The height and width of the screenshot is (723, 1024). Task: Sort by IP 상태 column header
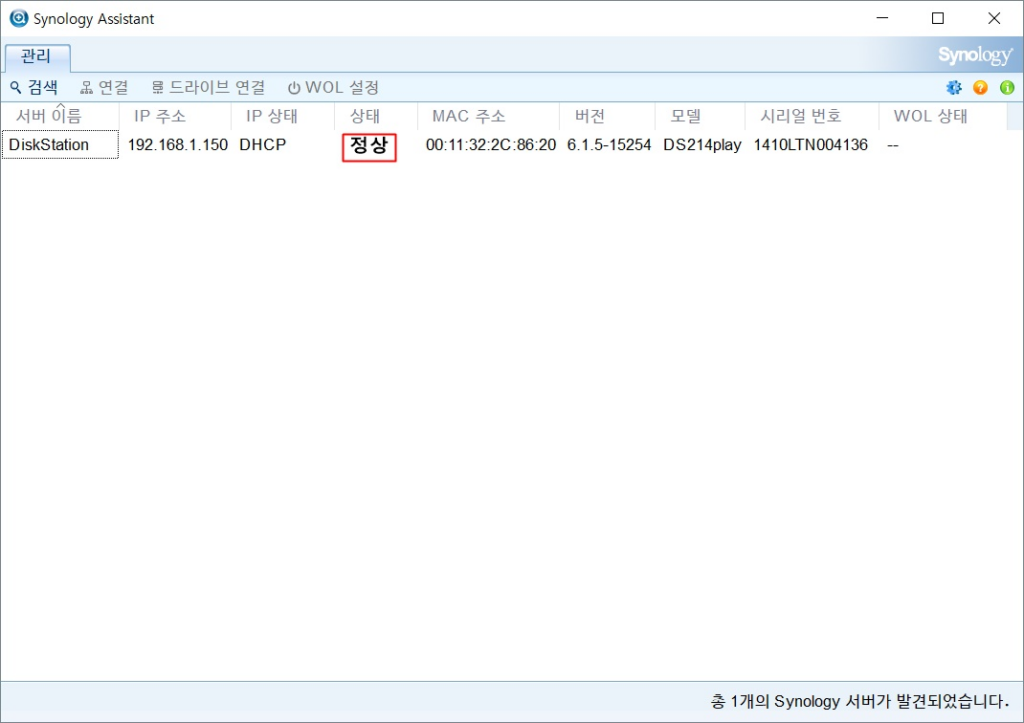pos(283,116)
